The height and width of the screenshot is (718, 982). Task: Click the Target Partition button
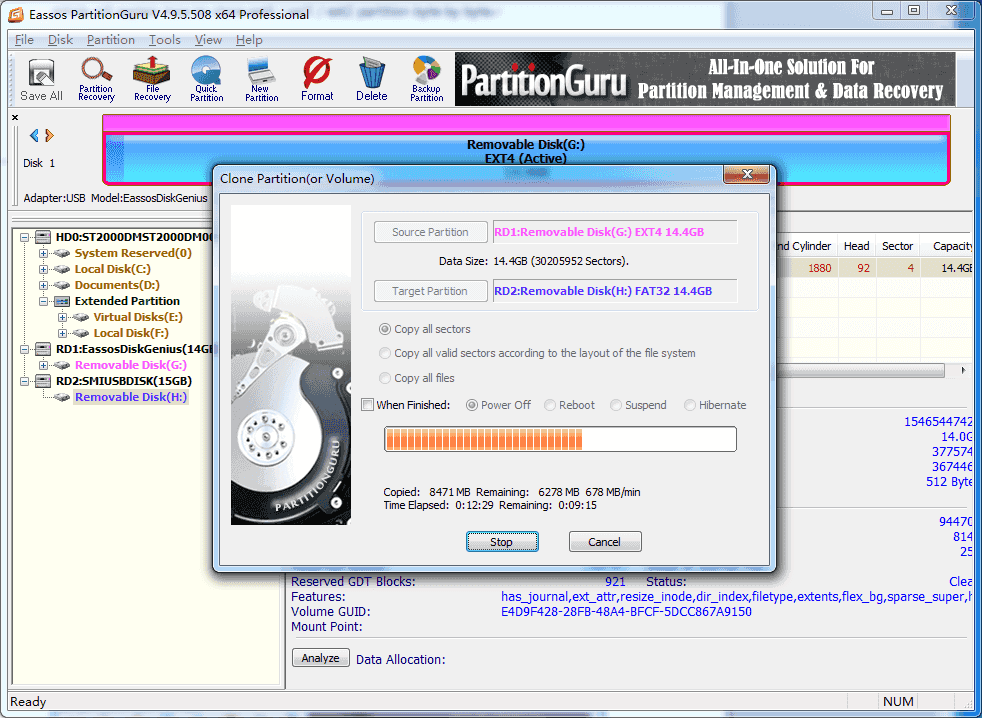[x=430, y=291]
